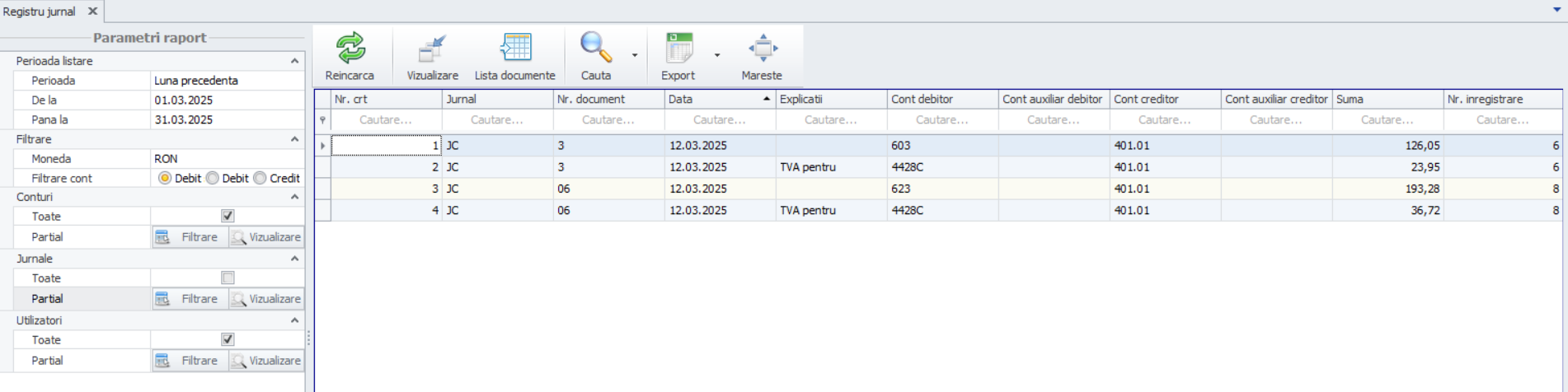Open the Vizualizare report preview icon
Viewport: 1568px width, 392px height.
coord(432,49)
